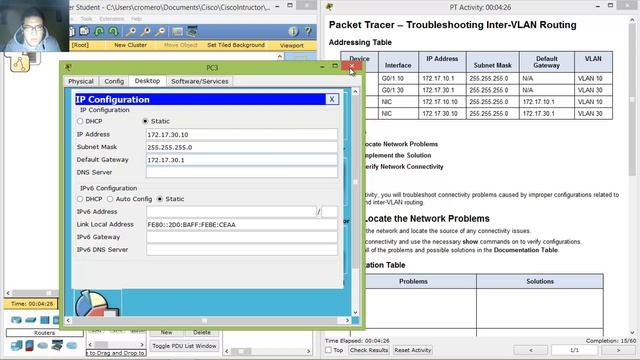This screenshot has width=640, height=360.
Task: Pick the third device icon under the Routers label
Action: click(x=42, y=346)
